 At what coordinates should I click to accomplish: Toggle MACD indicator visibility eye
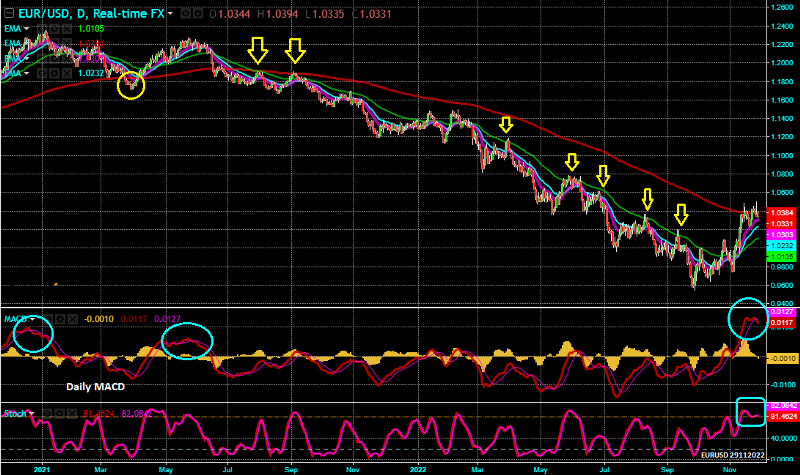point(47,319)
